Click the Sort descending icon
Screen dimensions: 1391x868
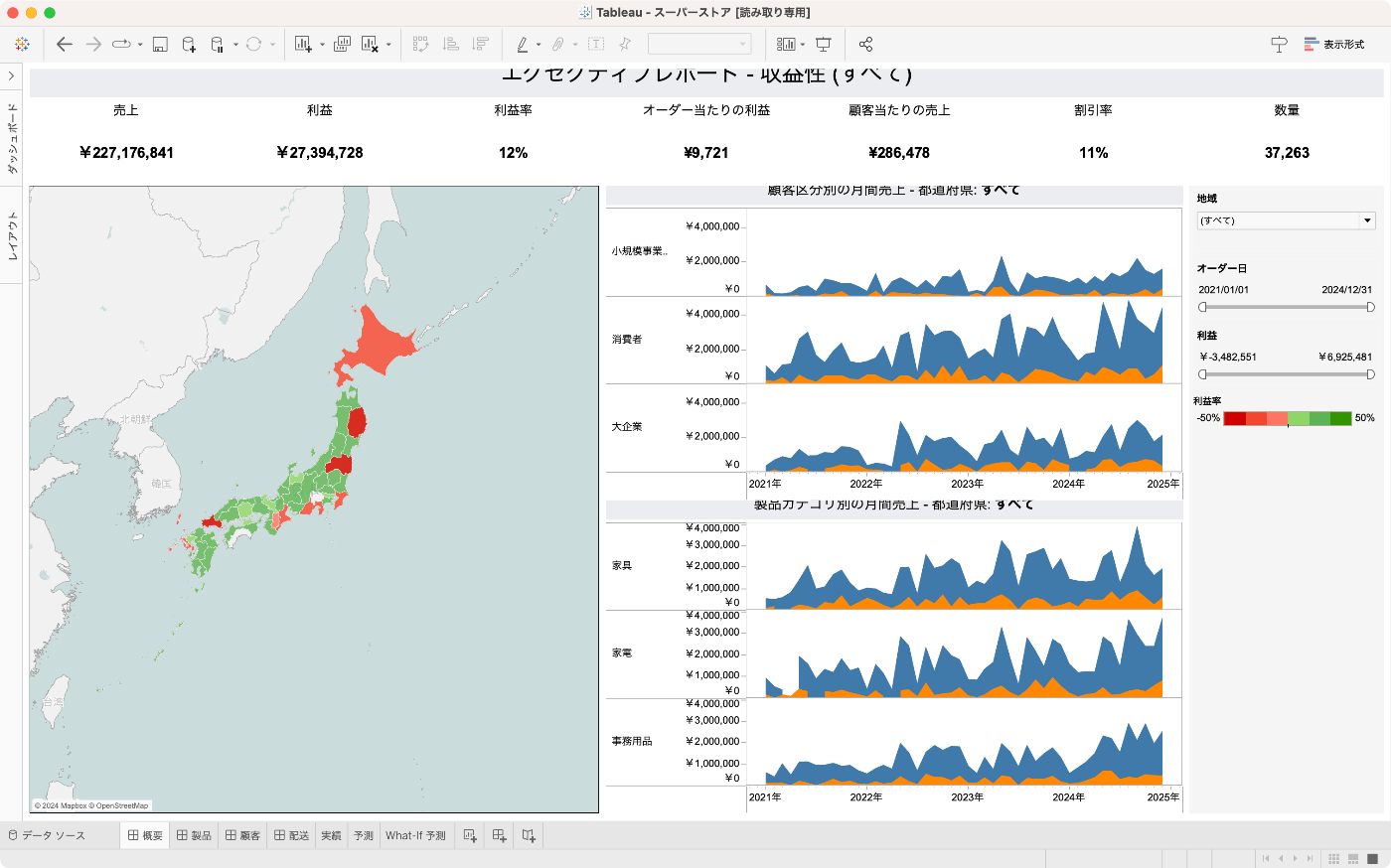coord(480,44)
